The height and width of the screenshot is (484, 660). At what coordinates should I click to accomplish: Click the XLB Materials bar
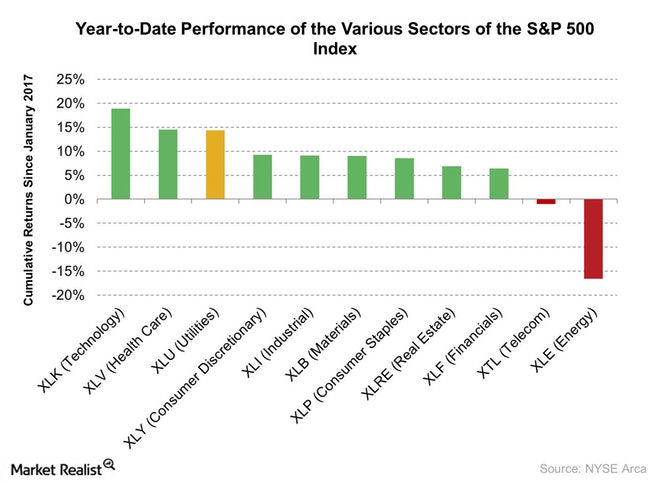357,178
